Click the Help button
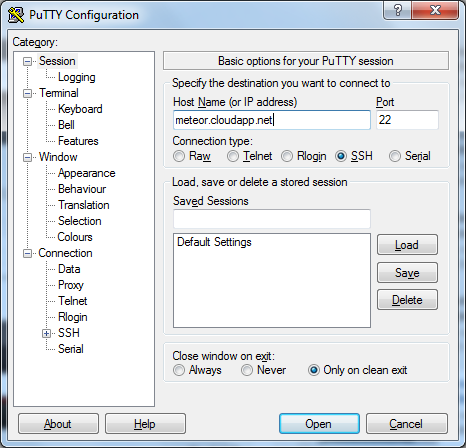This screenshot has height=448, width=466. coord(145,424)
